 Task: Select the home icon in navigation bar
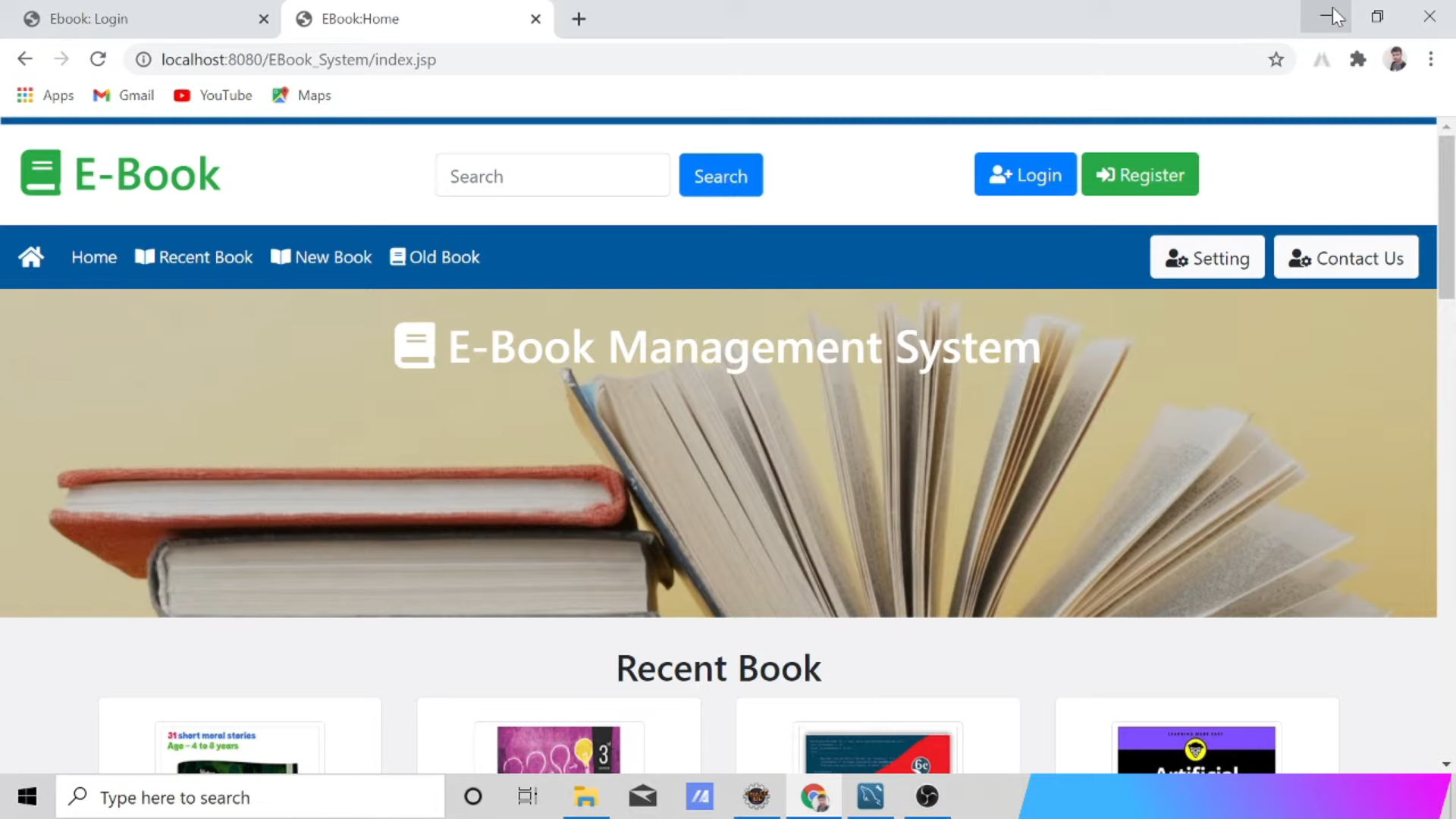pos(31,256)
